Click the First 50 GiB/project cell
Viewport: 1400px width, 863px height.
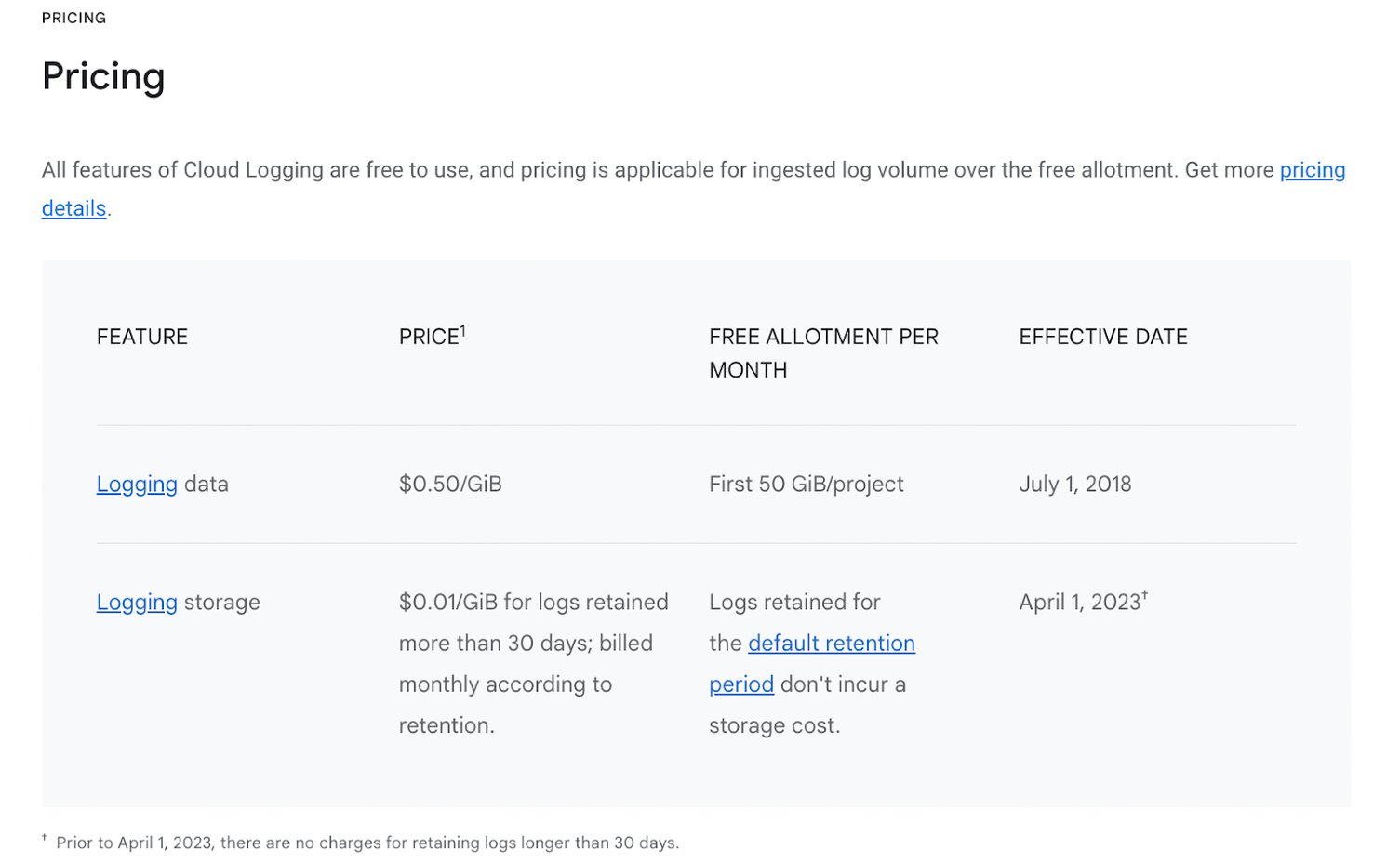click(x=806, y=484)
